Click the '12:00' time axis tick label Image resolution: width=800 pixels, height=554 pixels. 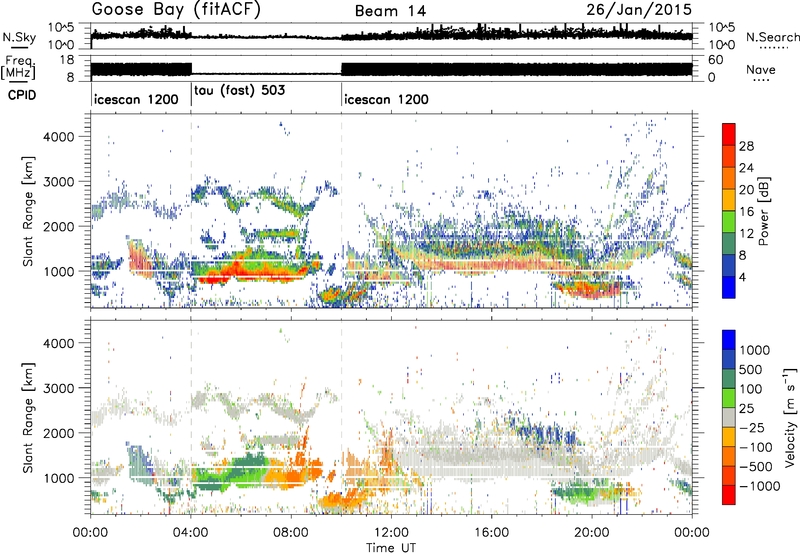[x=391, y=533]
